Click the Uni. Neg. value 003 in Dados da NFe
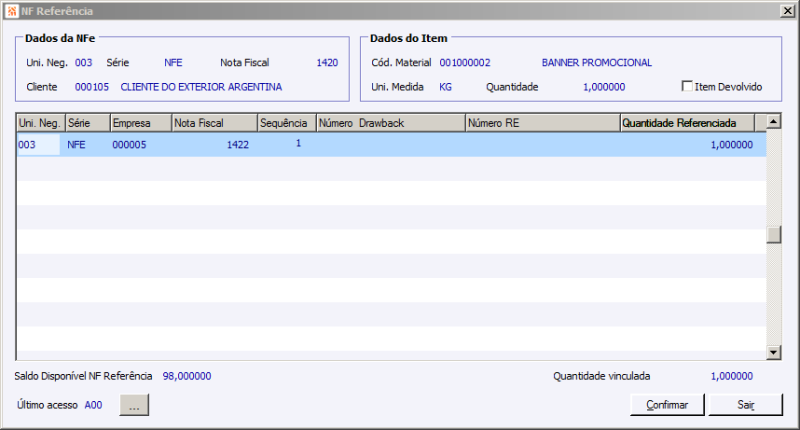Image resolution: width=800 pixels, height=430 pixels. click(84, 63)
